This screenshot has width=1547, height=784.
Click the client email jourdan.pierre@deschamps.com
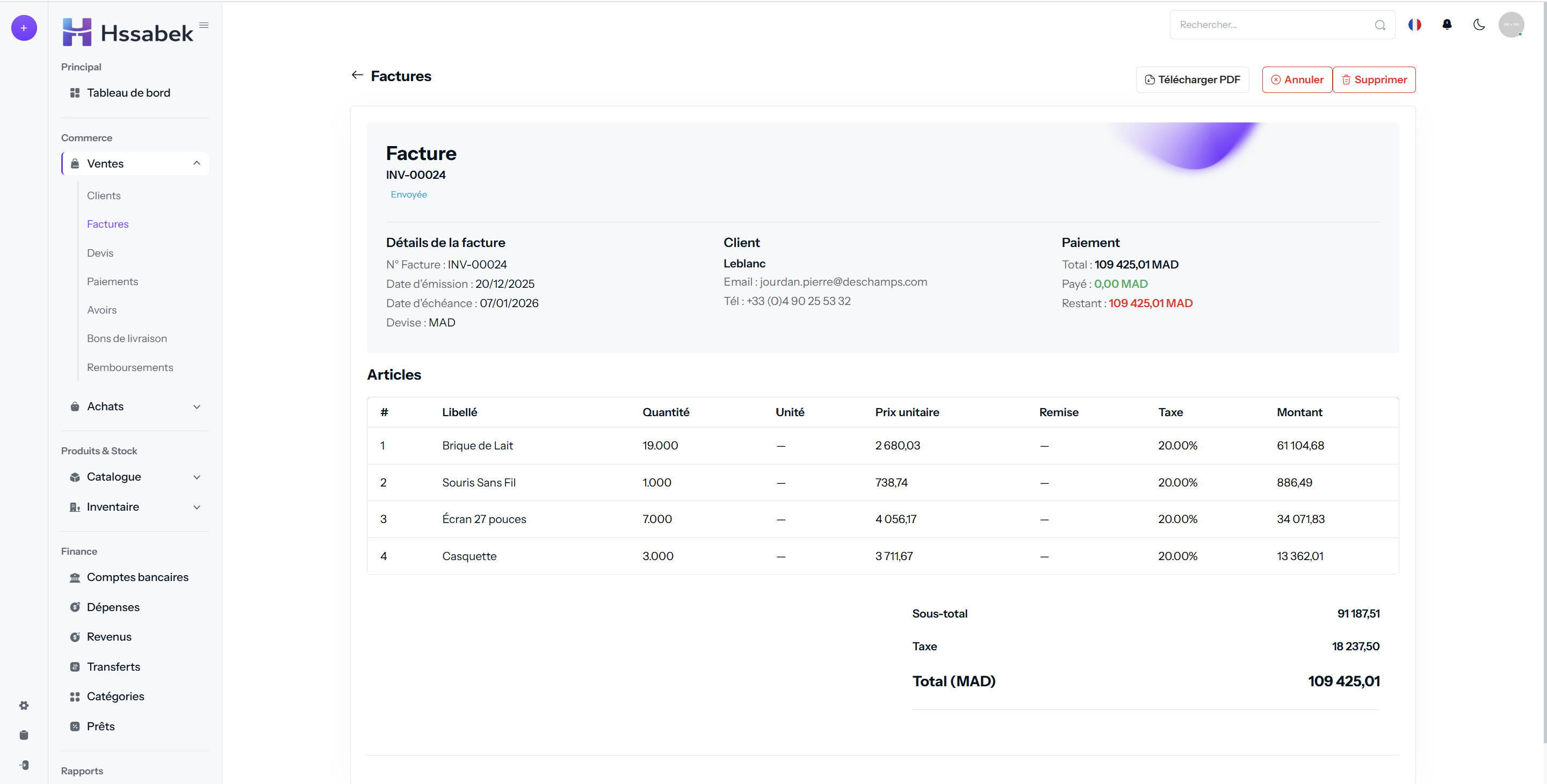coord(843,282)
